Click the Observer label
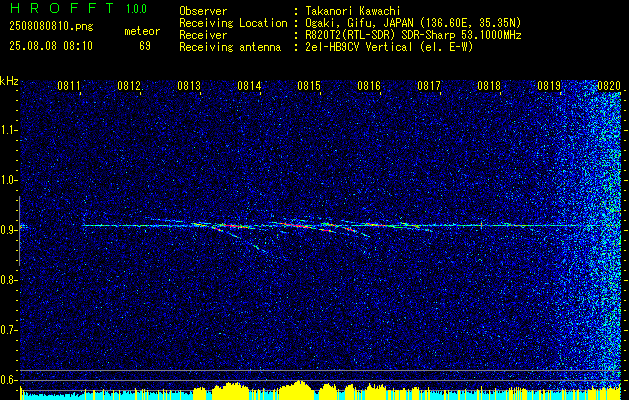629x400 pixels. [x=203, y=11]
